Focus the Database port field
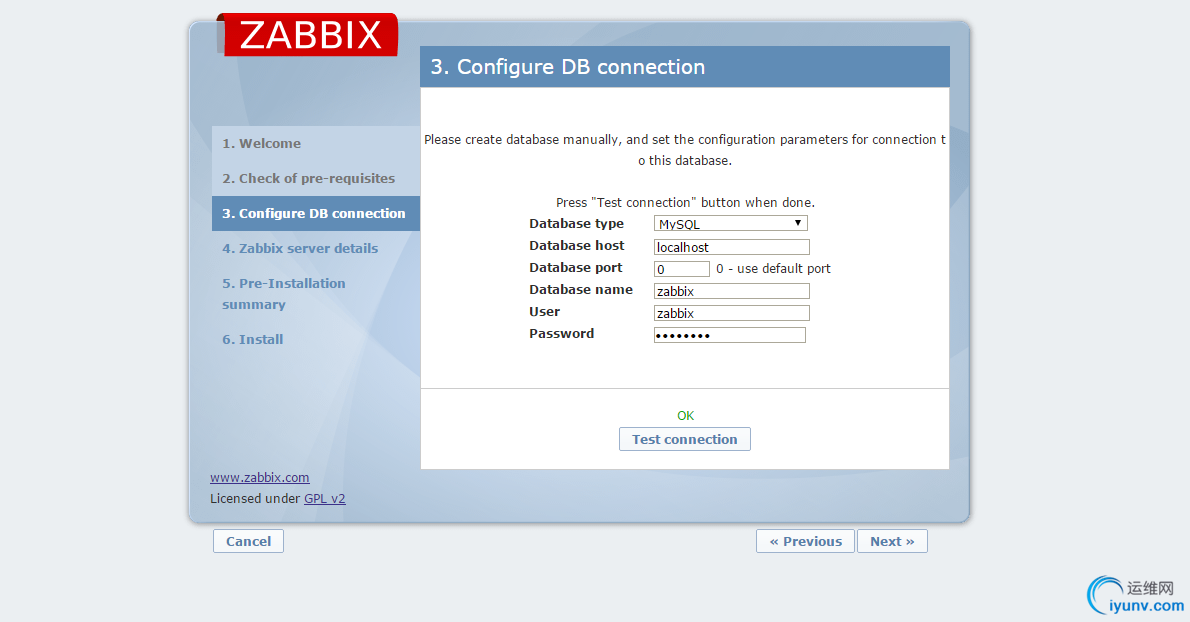This screenshot has width=1190, height=622. click(682, 269)
